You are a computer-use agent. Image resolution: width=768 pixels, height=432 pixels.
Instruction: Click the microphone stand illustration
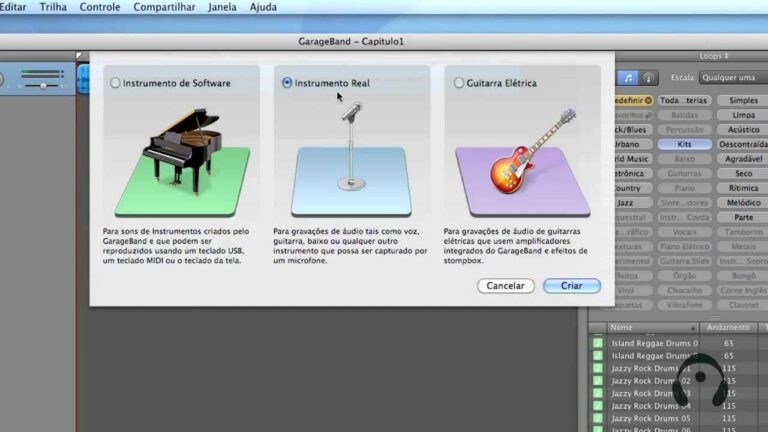pos(351,146)
